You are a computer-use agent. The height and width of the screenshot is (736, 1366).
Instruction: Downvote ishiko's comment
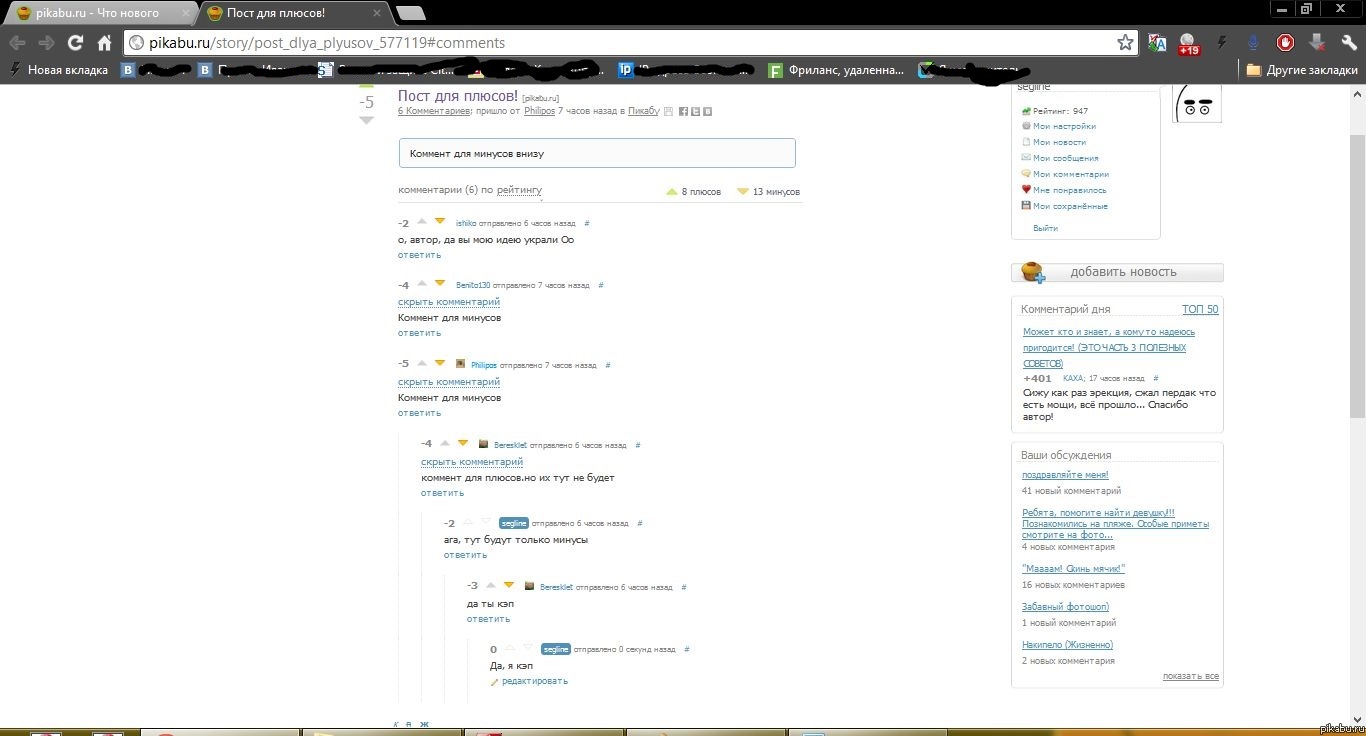pos(439,221)
